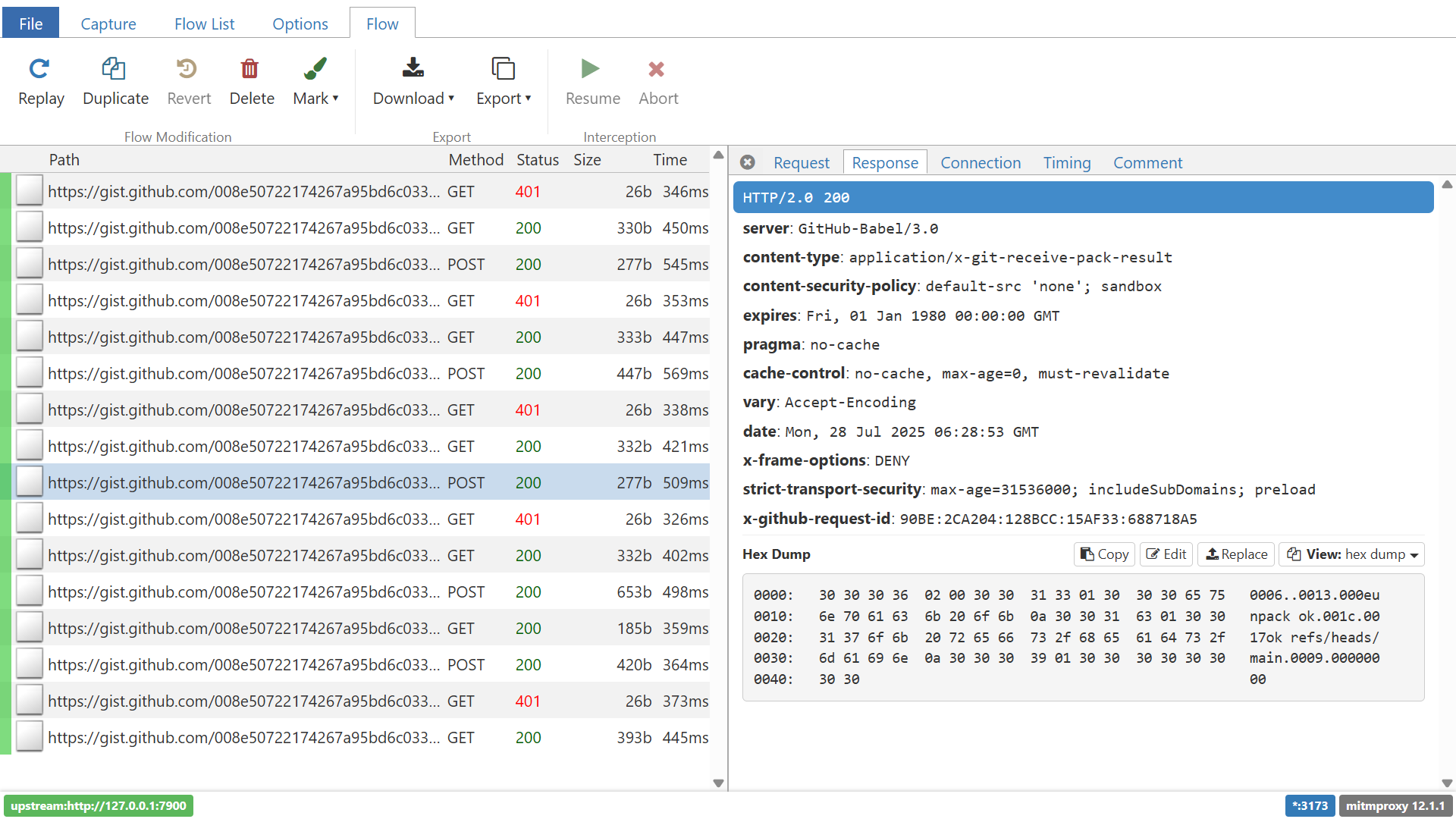1456x819 pixels.
Task: Resume intercepted flow with play icon
Action: click(x=591, y=69)
